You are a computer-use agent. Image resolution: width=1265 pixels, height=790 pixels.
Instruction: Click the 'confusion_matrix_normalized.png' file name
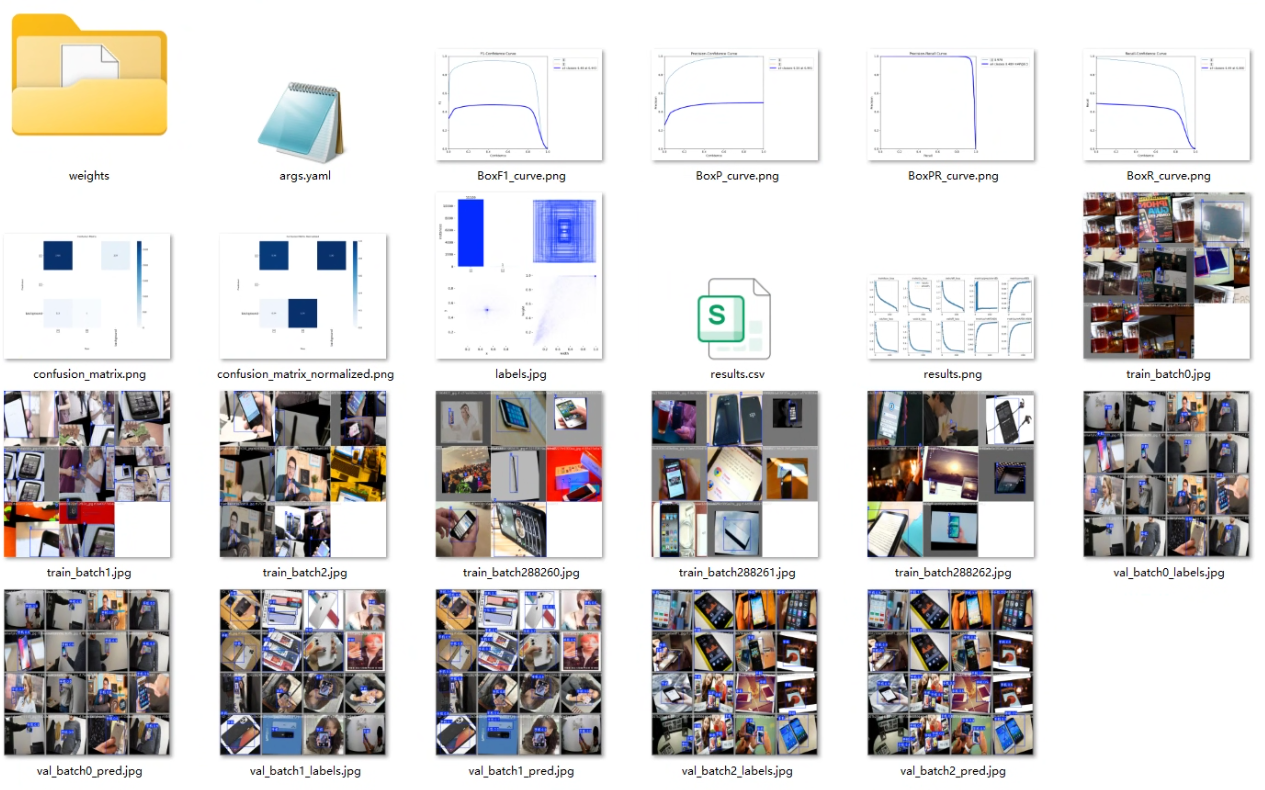click(305, 374)
